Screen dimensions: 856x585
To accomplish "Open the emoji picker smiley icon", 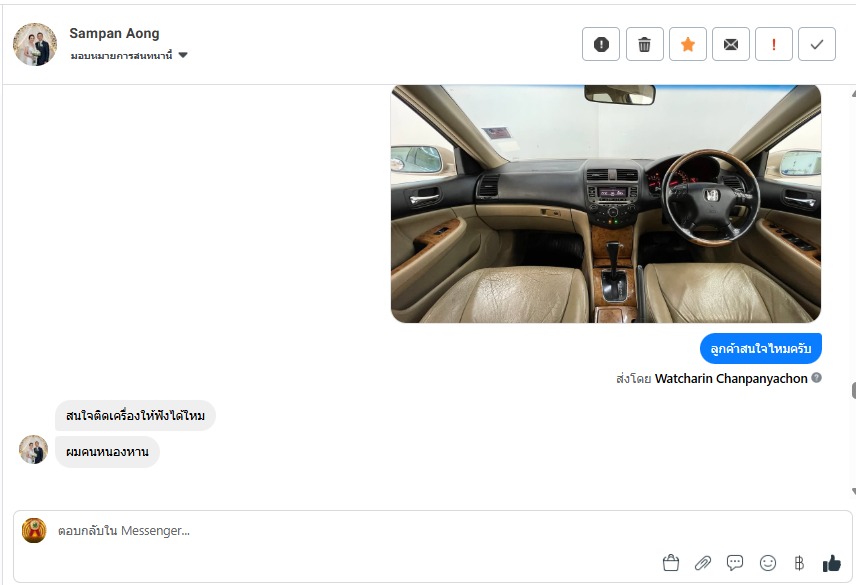I will (x=768, y=563).
